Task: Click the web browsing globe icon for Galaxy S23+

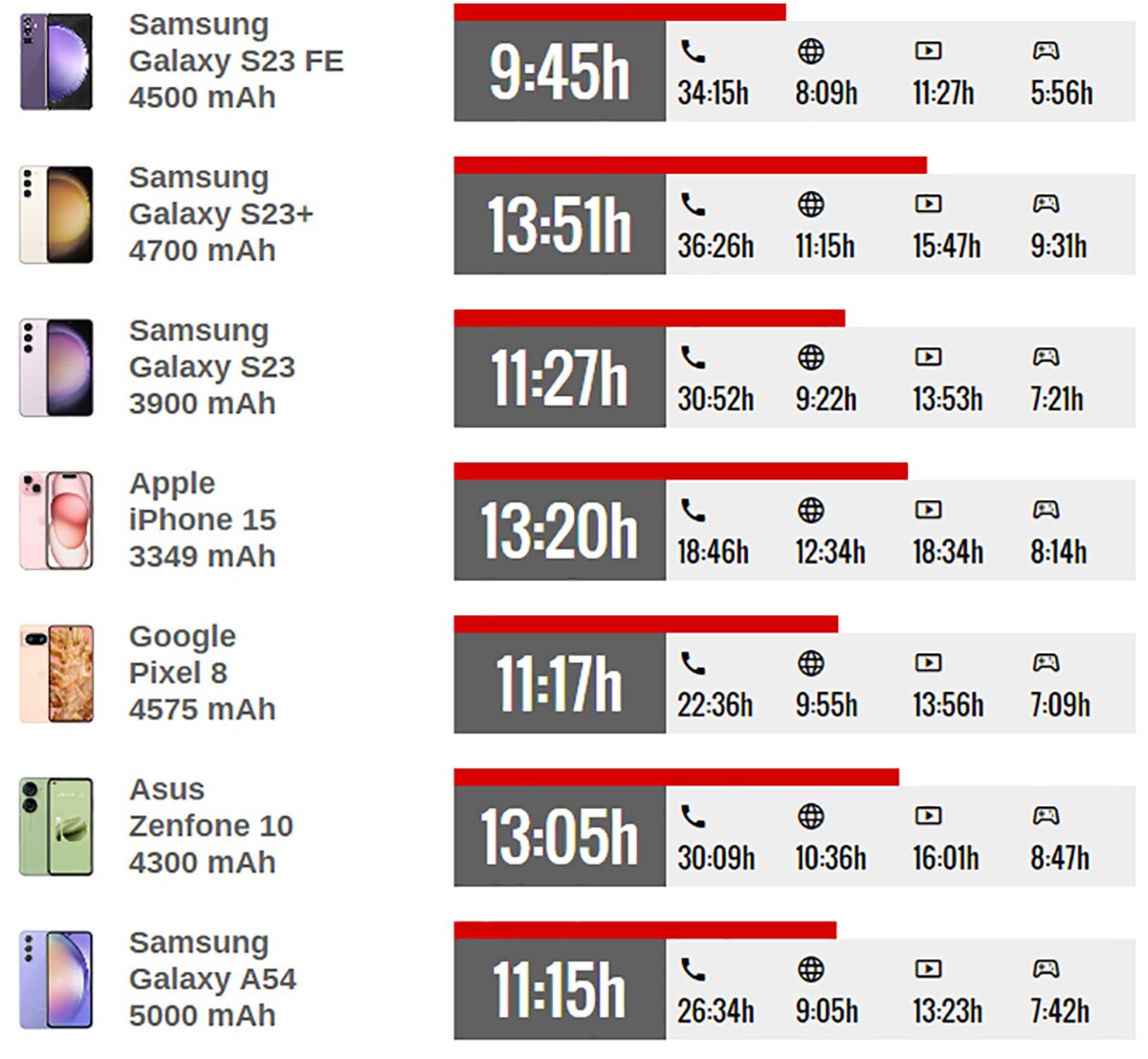Action: click(810, 204)
